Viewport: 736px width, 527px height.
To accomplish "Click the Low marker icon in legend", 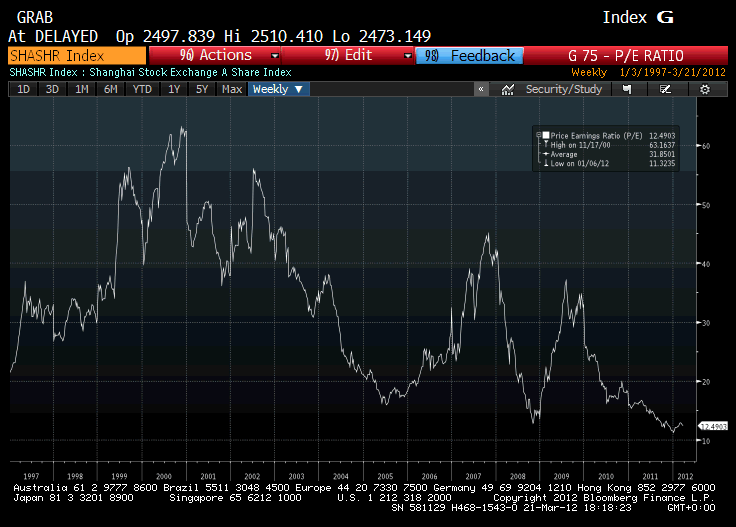I will 546,163.
